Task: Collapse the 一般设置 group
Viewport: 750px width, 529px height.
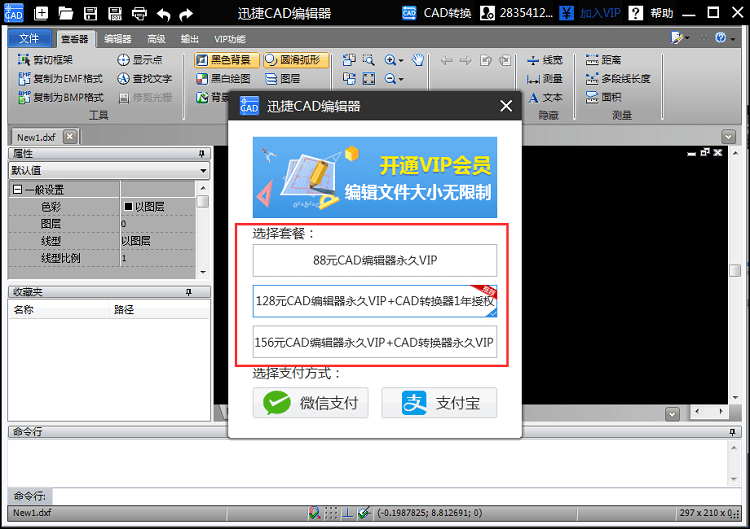Action: 17,190
